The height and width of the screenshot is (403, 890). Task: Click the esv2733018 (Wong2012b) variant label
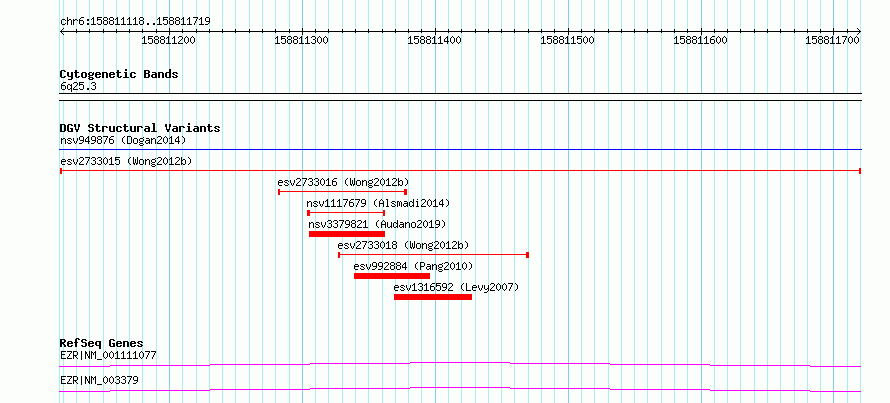coord(403,245)
